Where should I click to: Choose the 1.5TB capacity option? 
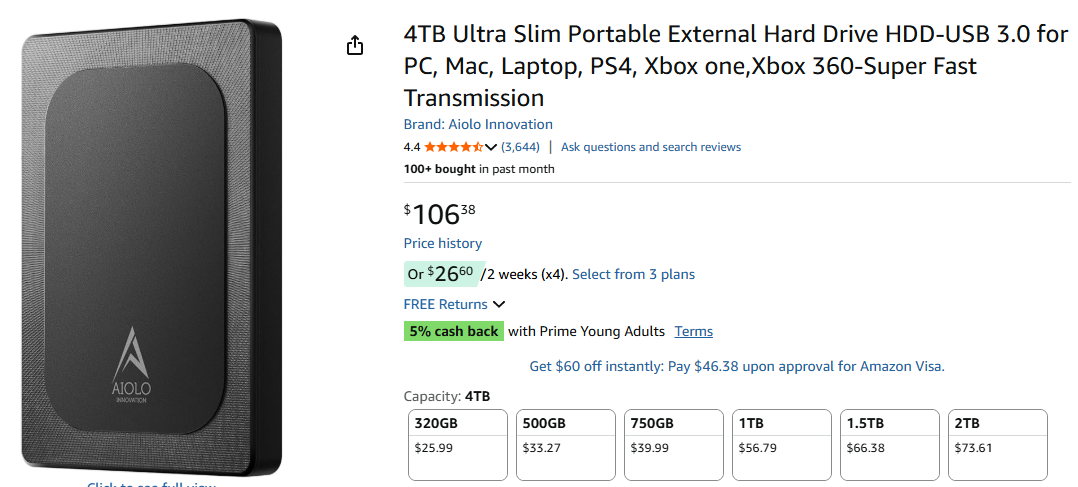pos(890,435)
